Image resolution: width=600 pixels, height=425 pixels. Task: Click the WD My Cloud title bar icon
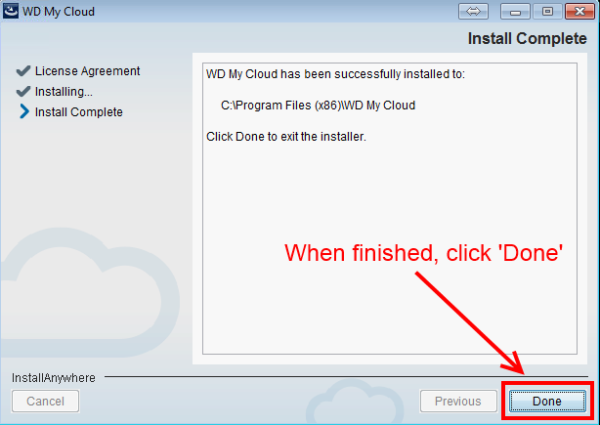coord(11,11)
